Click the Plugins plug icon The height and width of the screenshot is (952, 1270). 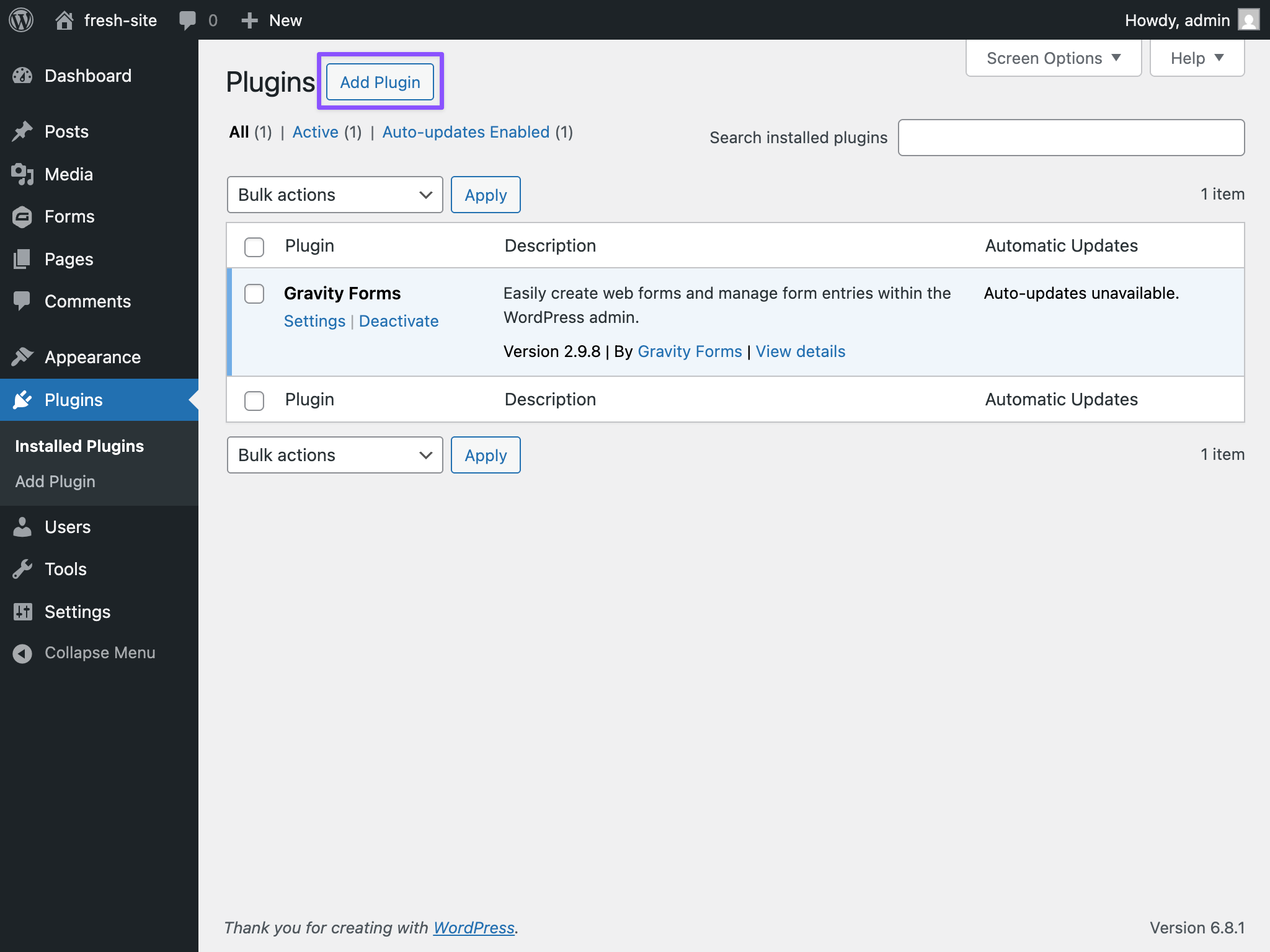[x=22, y=400]
